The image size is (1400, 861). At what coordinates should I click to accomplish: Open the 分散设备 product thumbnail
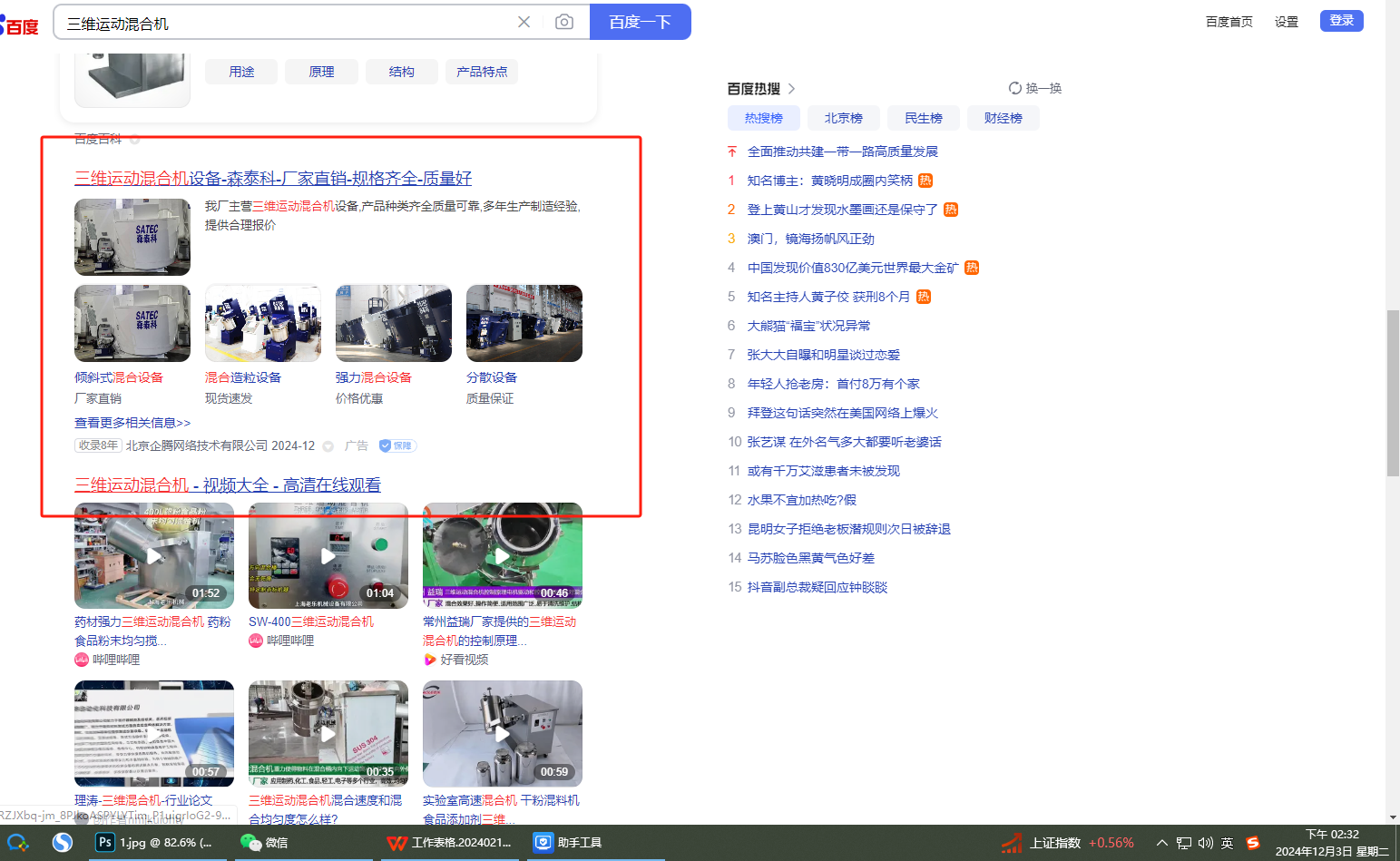[x=524, y=323]
